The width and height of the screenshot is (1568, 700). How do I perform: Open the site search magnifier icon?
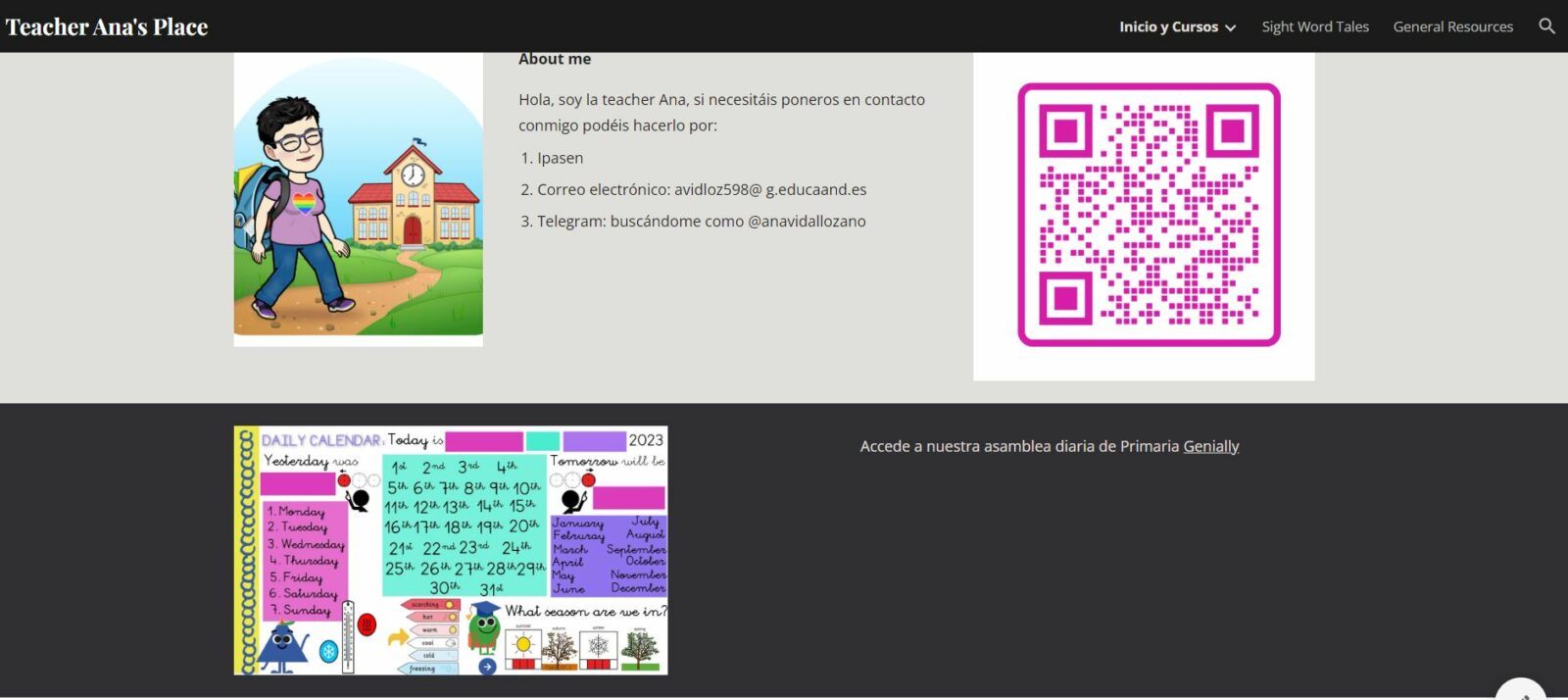click(x=1546, y=26)
